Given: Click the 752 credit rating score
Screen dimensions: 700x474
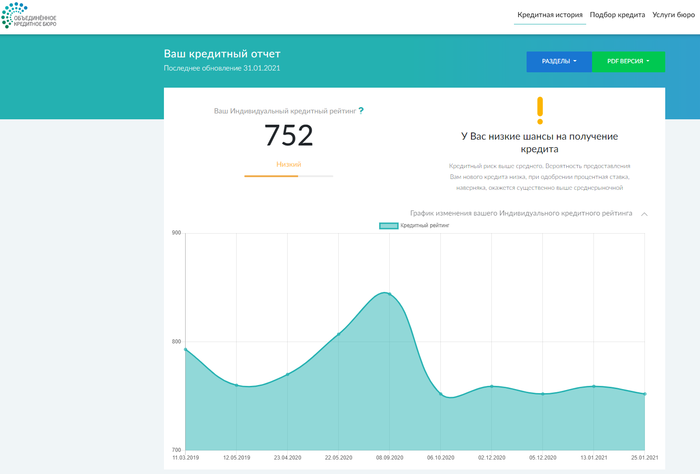Looking at the screenshot, I should tap(288, 137).
